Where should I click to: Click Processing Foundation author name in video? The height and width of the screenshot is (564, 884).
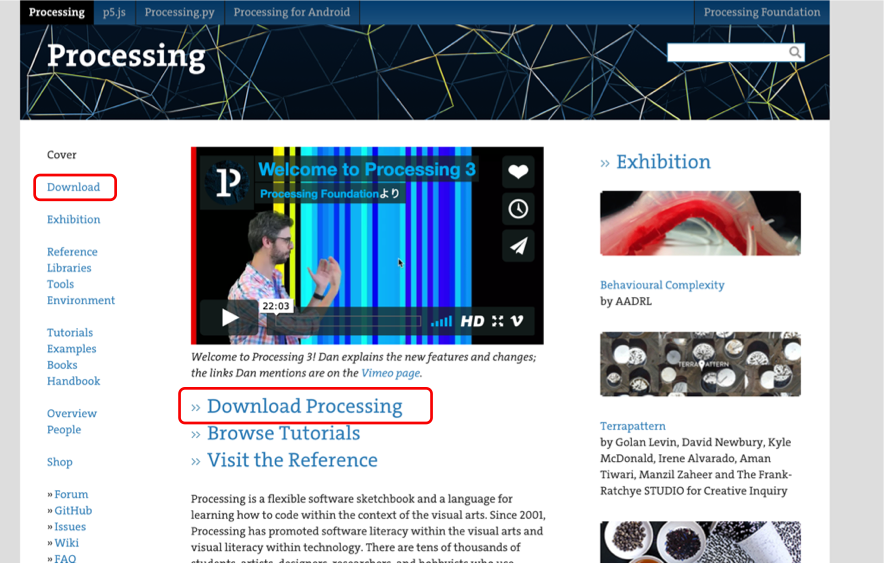point(319,193)
